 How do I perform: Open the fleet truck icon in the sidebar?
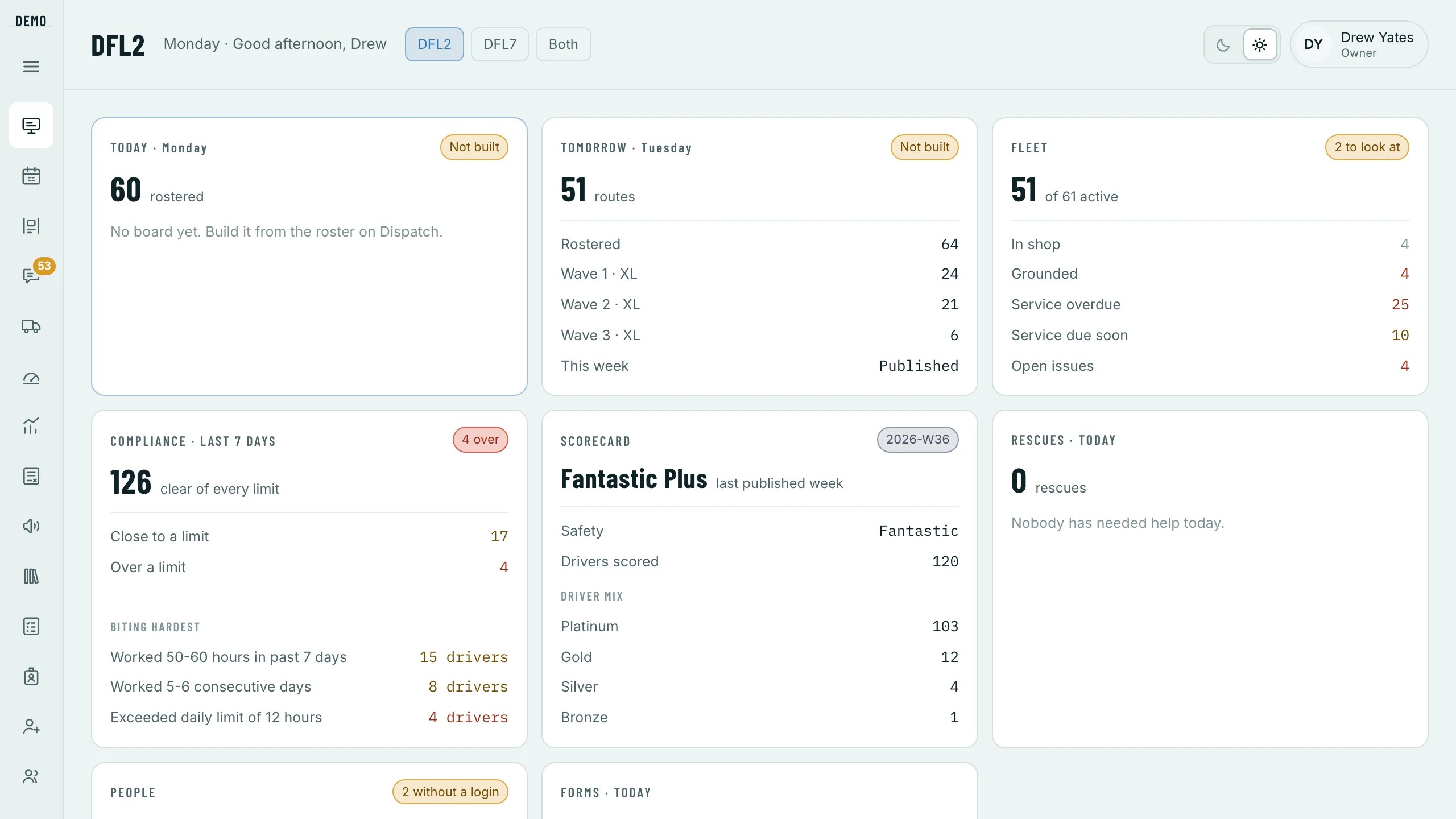[x=31, y=326]
